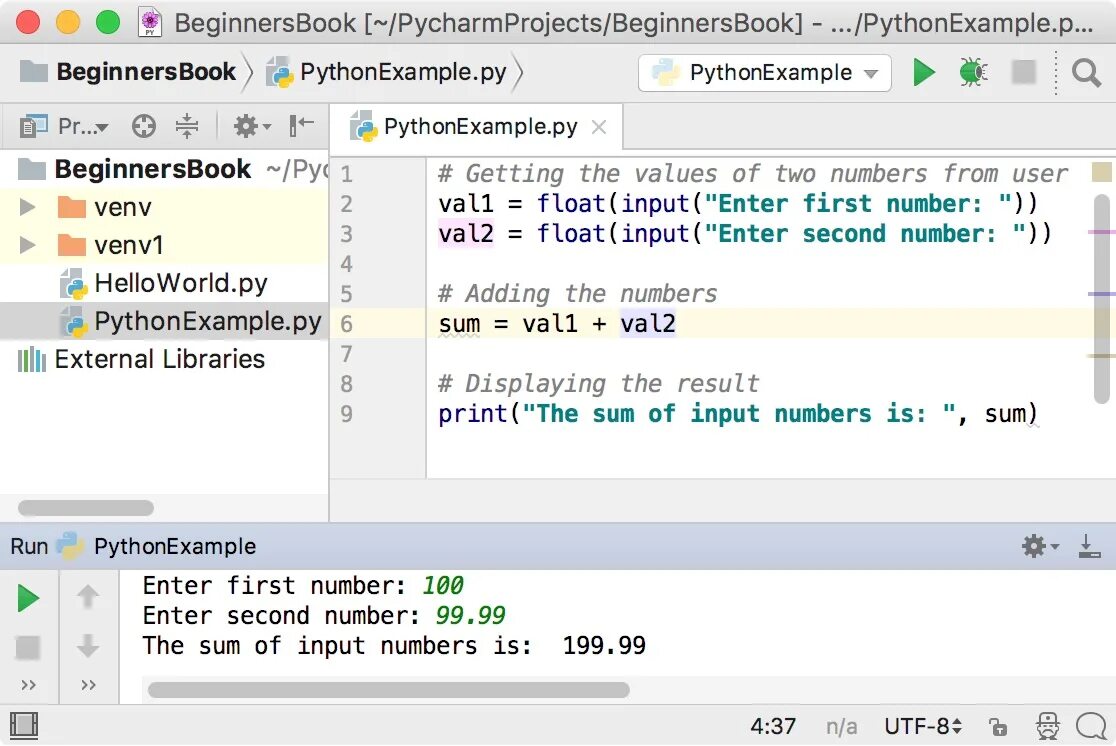The height and width of the screenshot is (746, 1116).
Task: Click the PyCharm file icon in title bar
Action: (149, 22)
